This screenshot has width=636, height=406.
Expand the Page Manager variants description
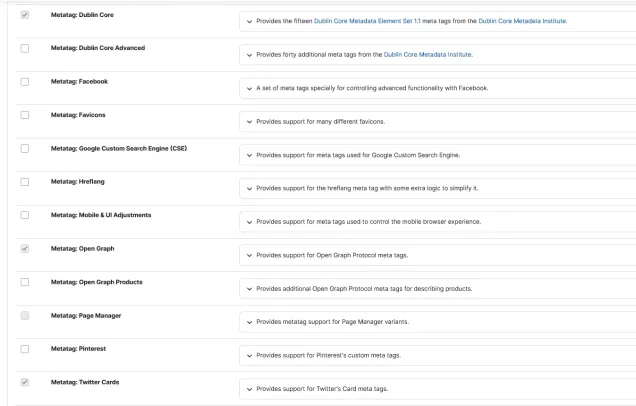click(249, 321)
